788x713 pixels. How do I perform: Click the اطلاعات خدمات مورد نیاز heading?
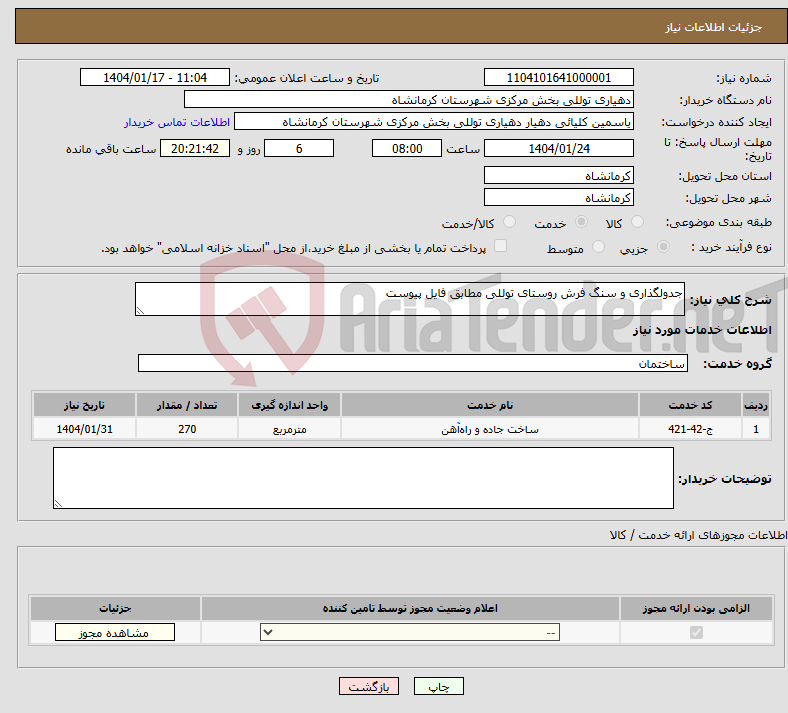tap(702, 330)
